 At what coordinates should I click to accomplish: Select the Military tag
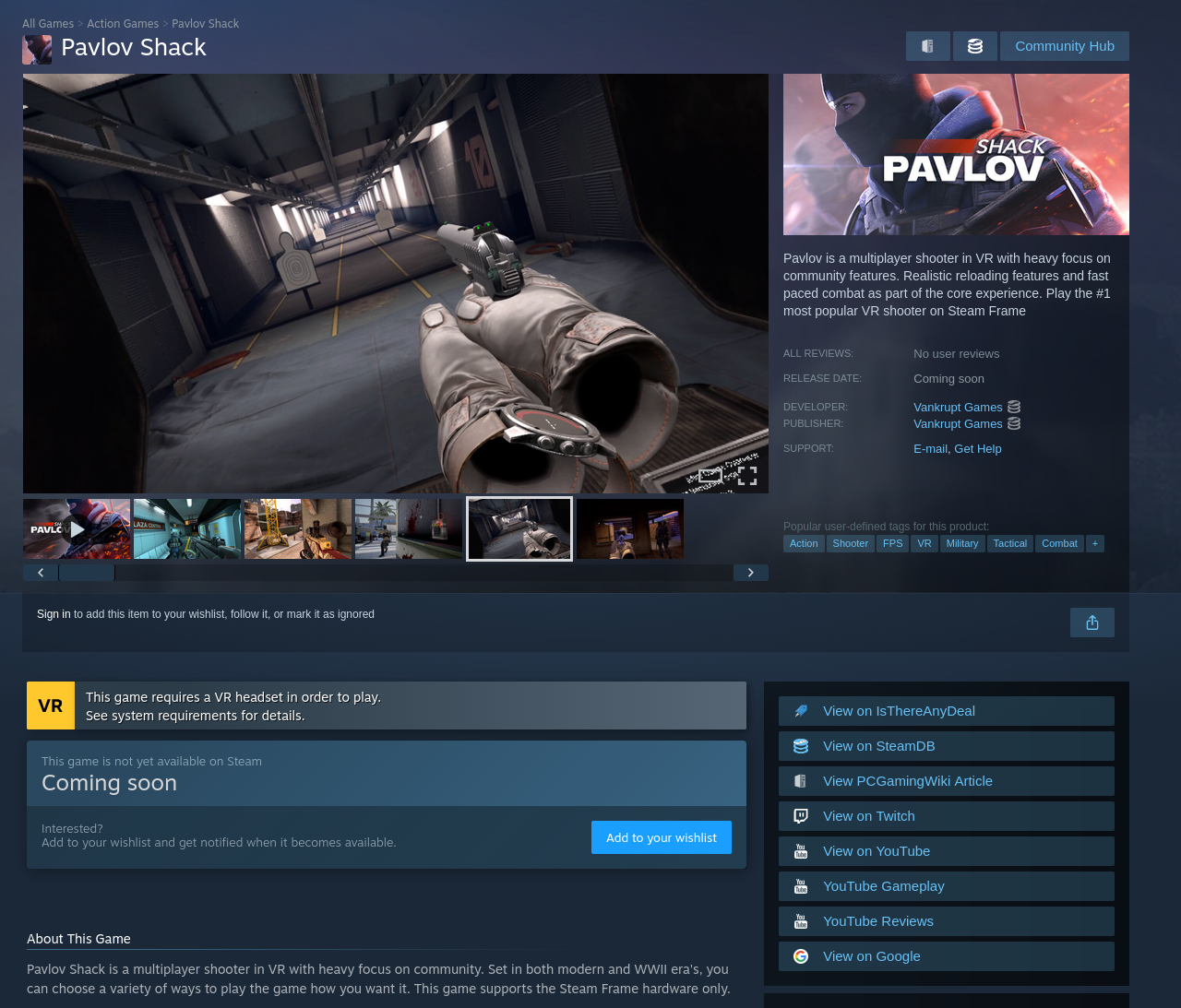(x=962, y=543)
